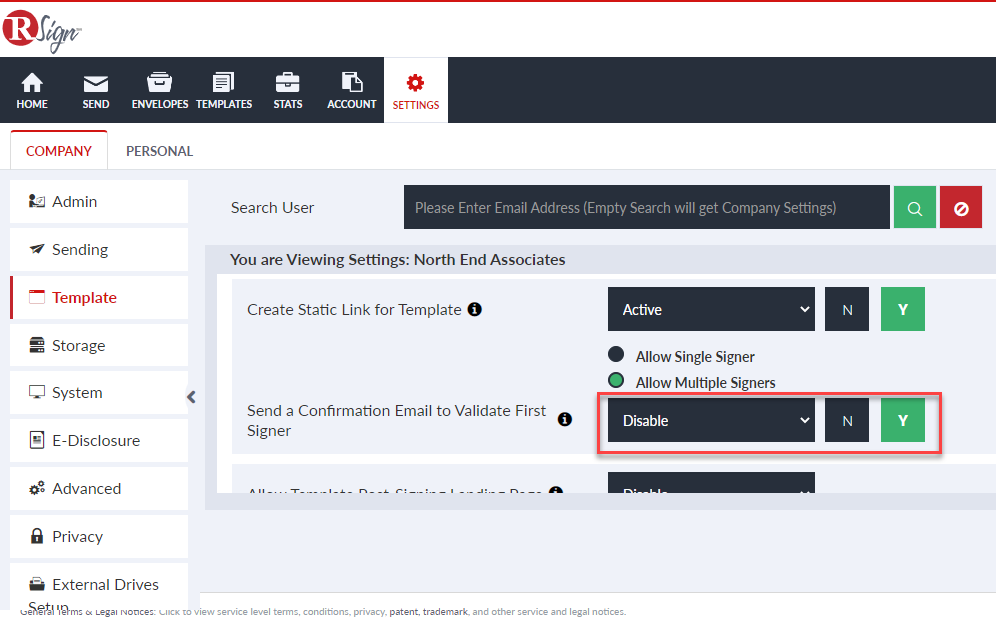
Task: Click the red clear search button
Action: pos(961,207)
